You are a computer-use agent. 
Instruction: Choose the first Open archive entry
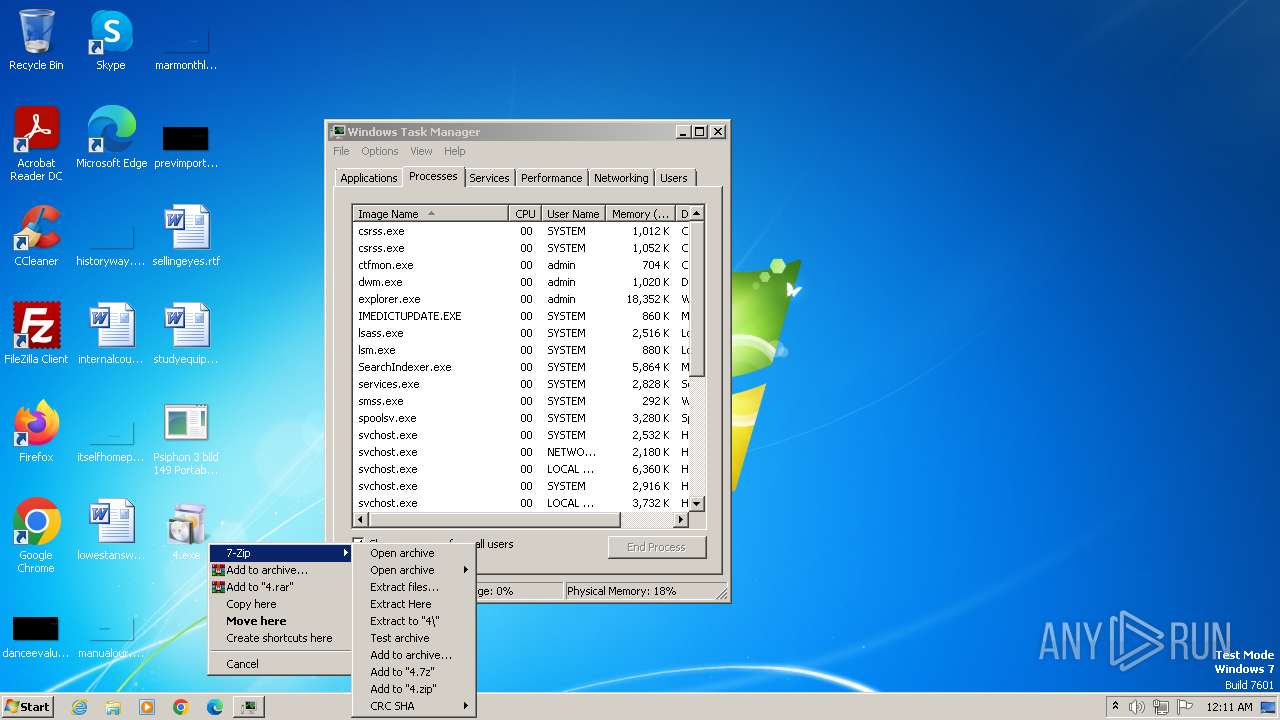click(x=414, y=553)
